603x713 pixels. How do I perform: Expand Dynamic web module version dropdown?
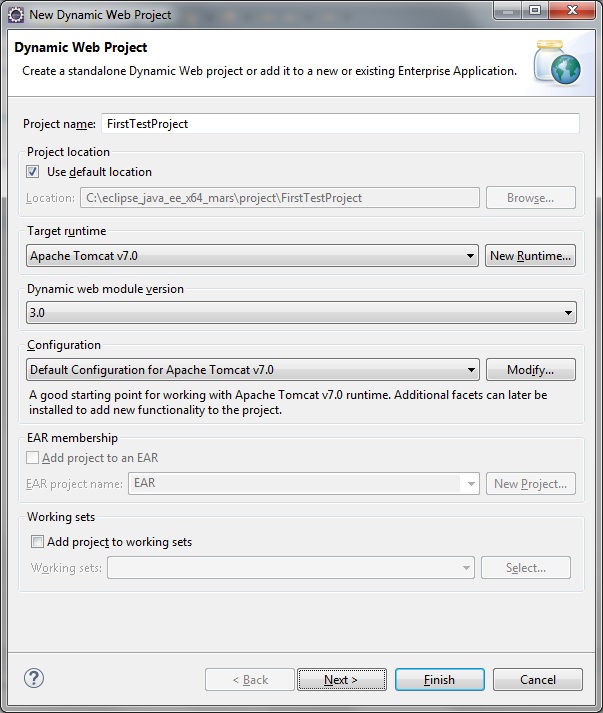pos(568,313)
